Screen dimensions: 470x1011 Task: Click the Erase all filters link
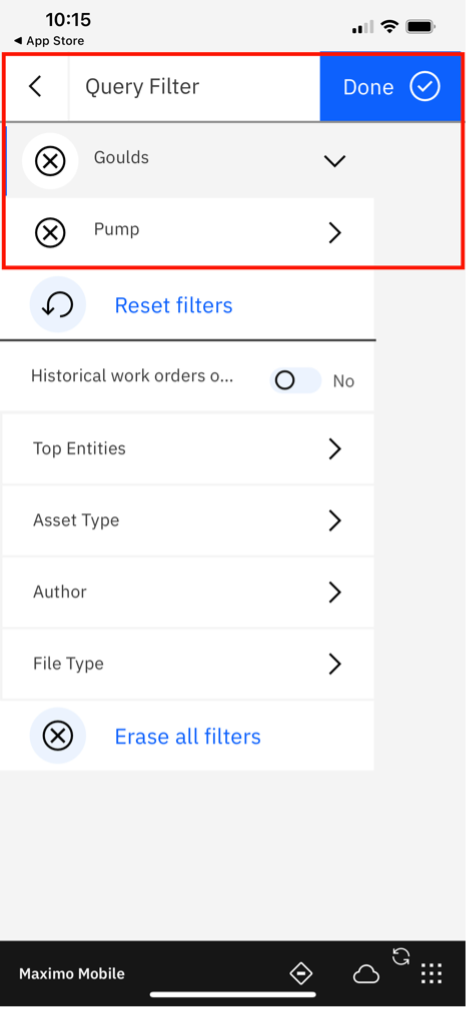click(188, 736)
